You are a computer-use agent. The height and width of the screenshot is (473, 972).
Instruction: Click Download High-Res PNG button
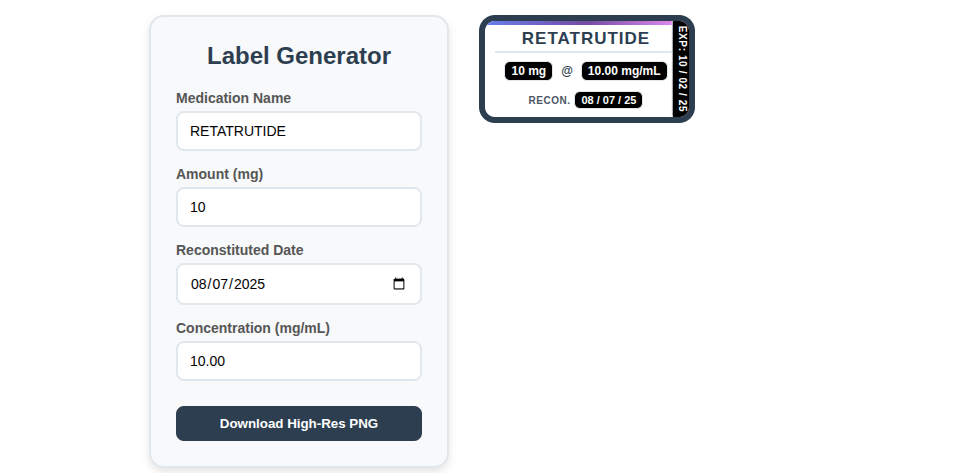(x=299, y=423)
